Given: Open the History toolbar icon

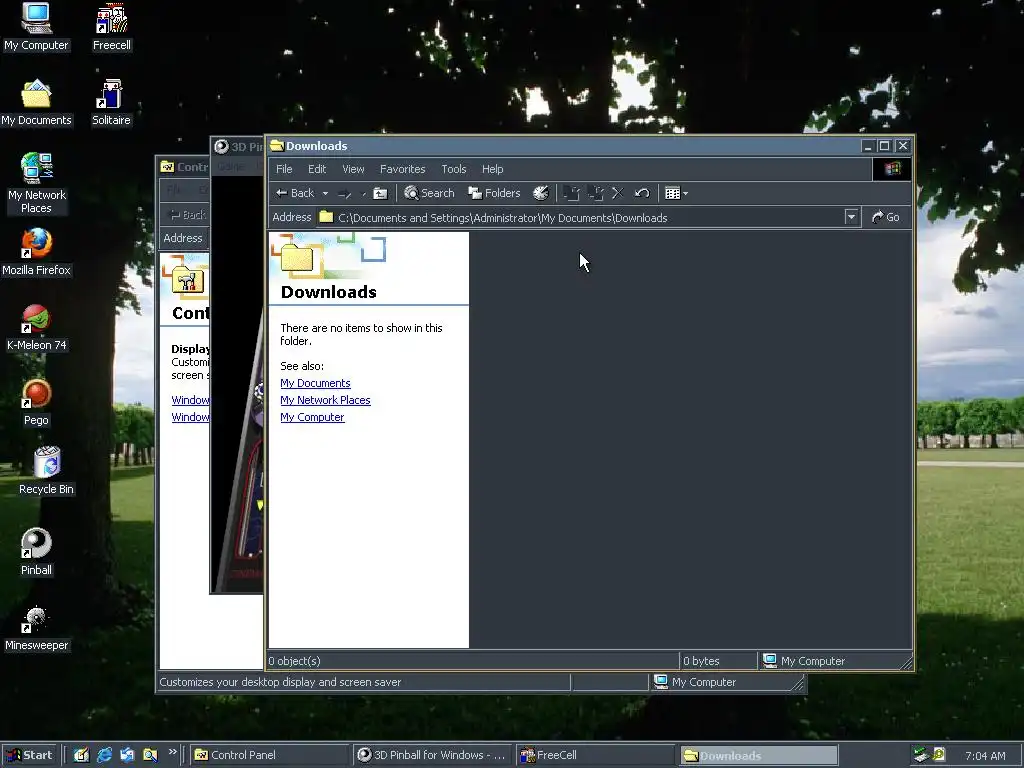Looking at the screenshot, I should click(541, 193).
